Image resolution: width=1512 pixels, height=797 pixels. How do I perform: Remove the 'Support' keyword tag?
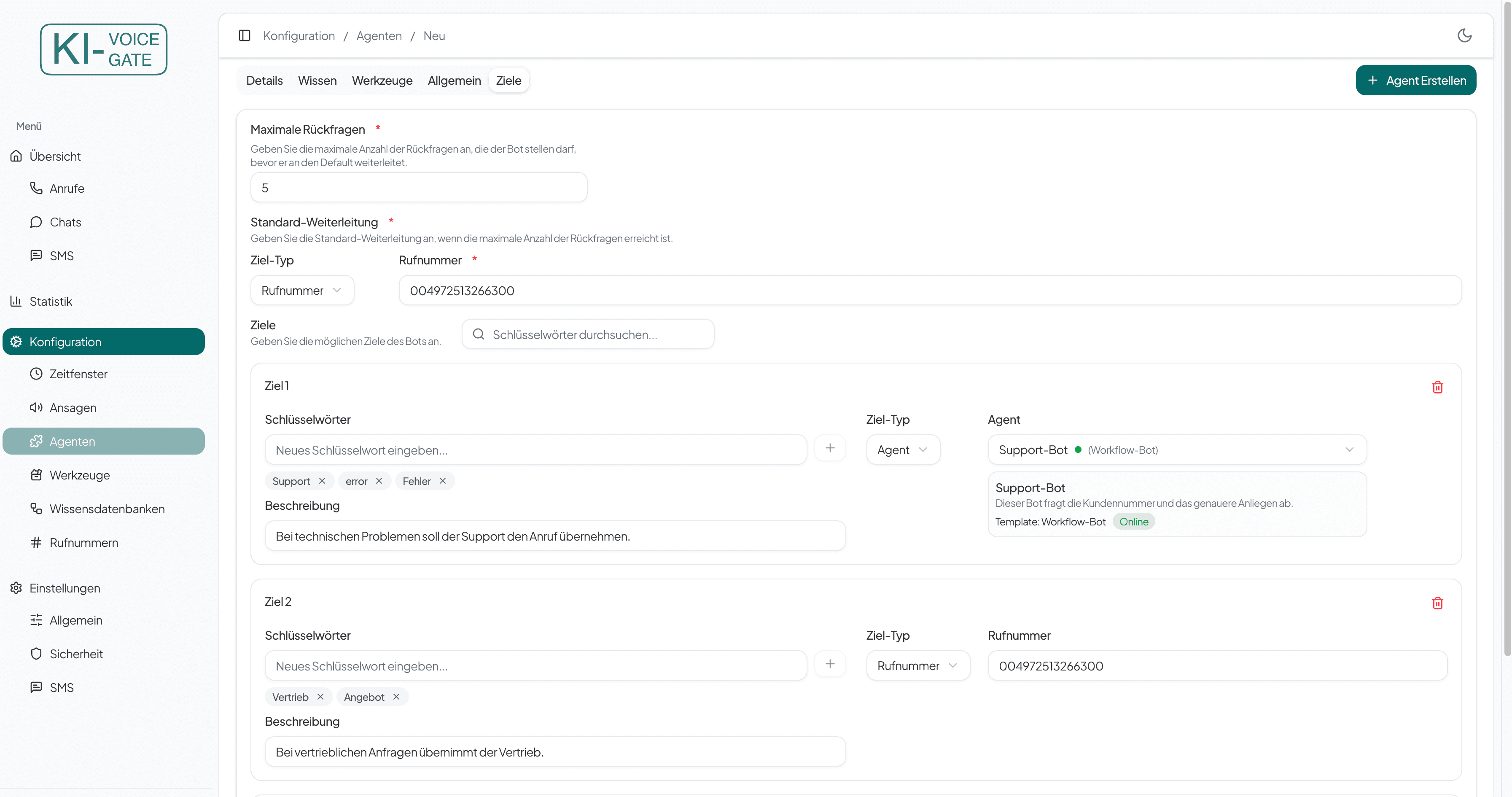[322, 481]
